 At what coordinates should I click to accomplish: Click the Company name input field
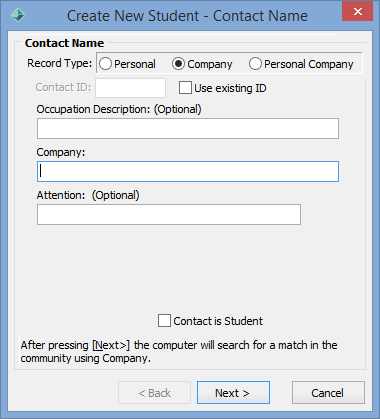[x=188, y=172]
